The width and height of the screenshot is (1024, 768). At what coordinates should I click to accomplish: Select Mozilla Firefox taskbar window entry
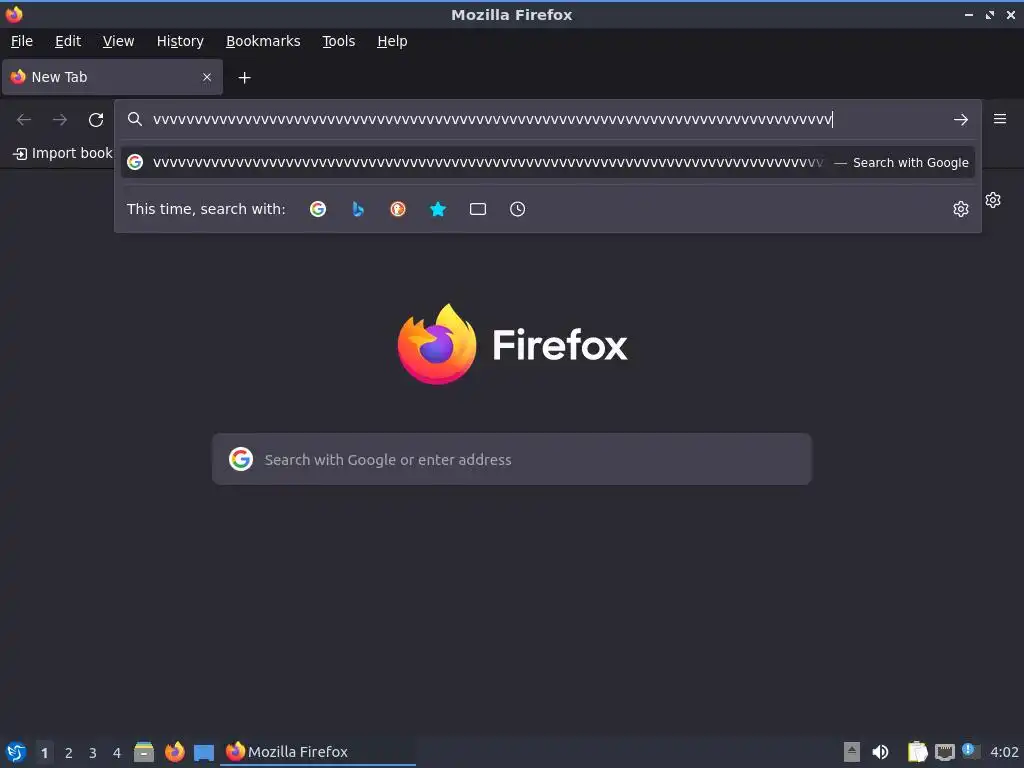coord(318,752)
